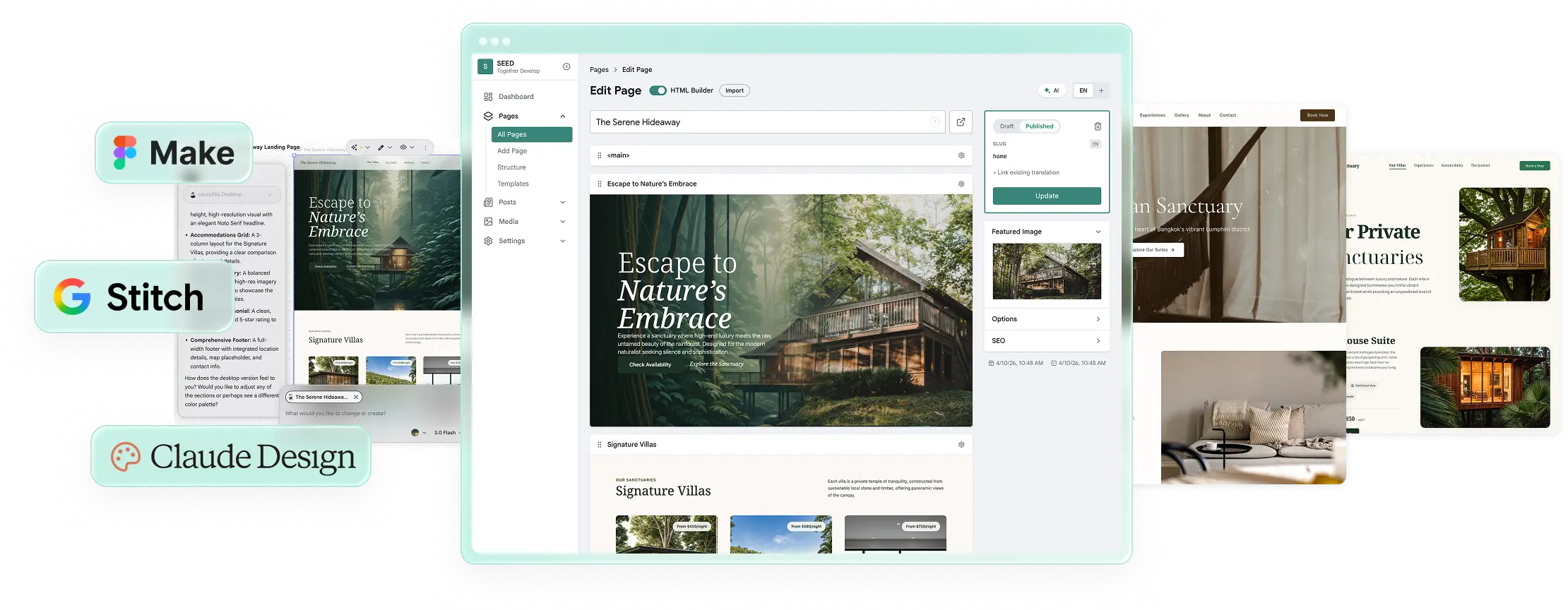1568x610 pixels.
Task: Click Link existing translation
Action: point(1026,172)
